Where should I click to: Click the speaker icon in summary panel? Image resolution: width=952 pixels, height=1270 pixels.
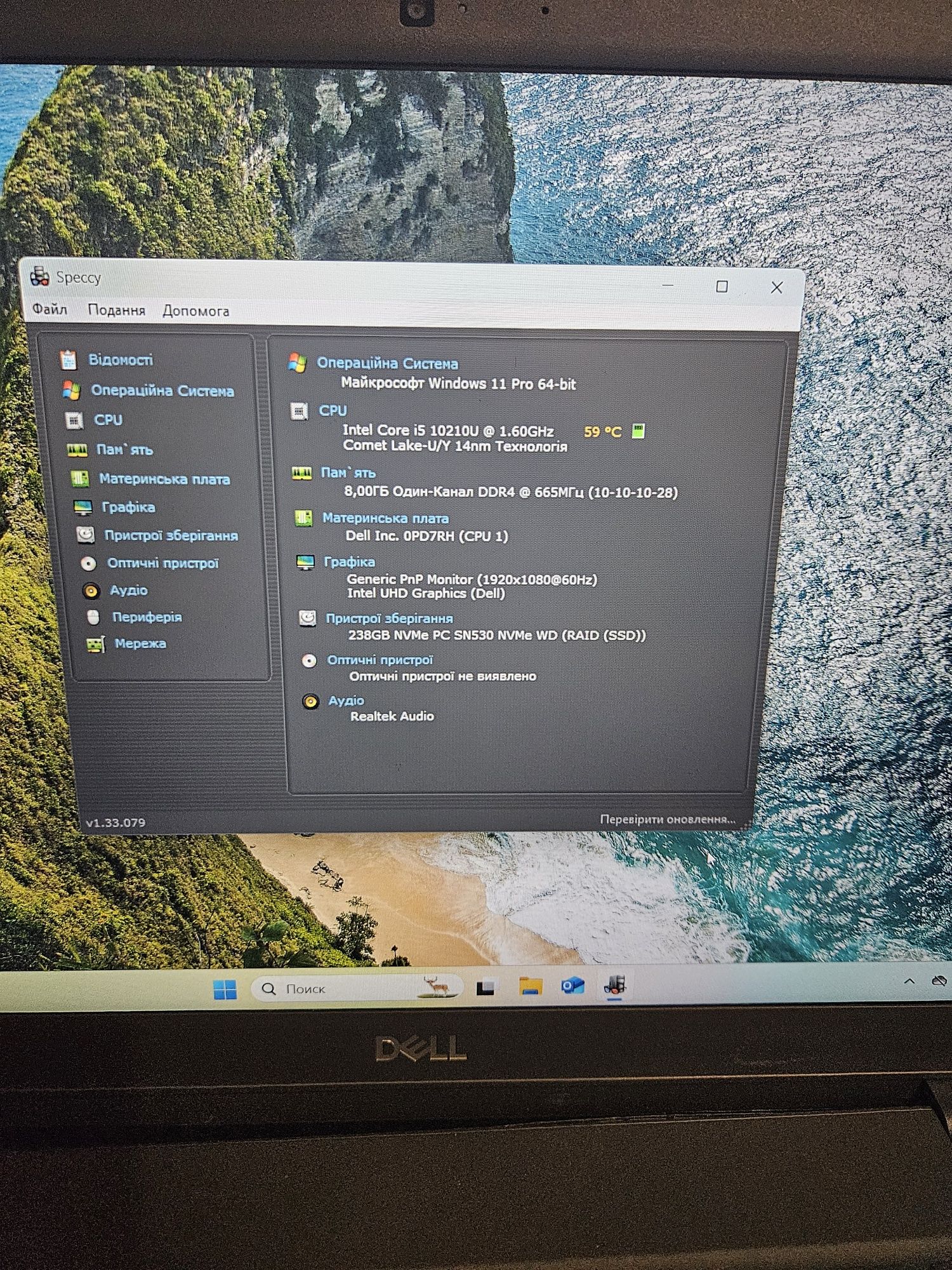[310, 702]
